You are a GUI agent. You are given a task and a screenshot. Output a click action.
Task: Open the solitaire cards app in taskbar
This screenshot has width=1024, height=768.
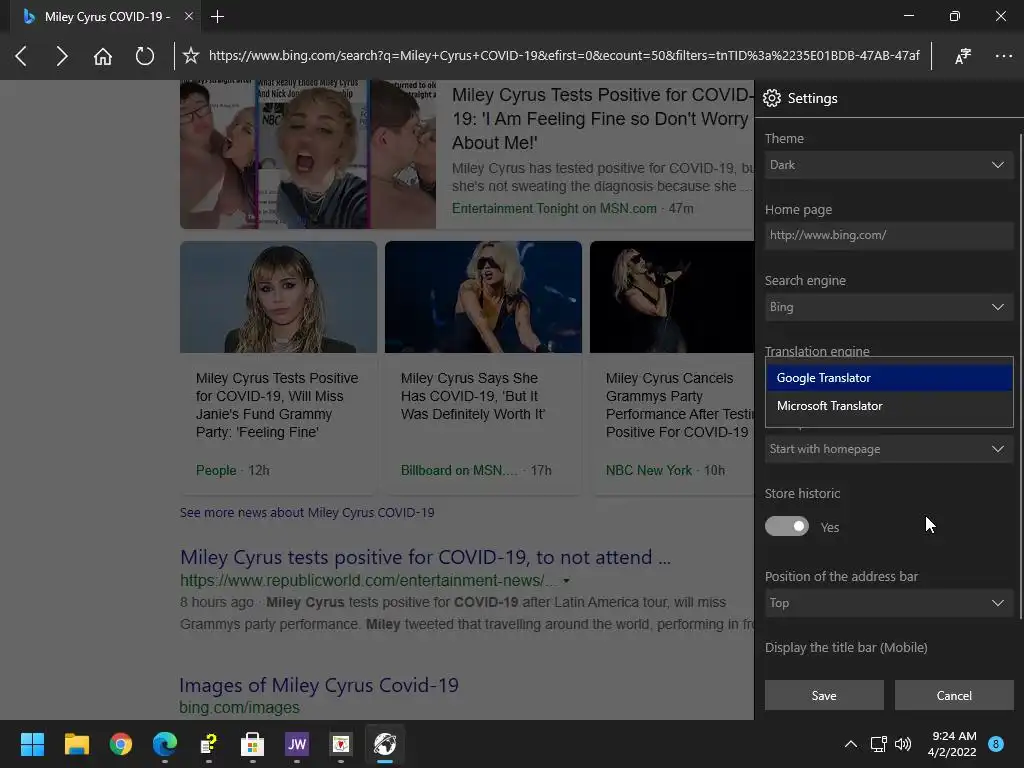pos(341,744)
